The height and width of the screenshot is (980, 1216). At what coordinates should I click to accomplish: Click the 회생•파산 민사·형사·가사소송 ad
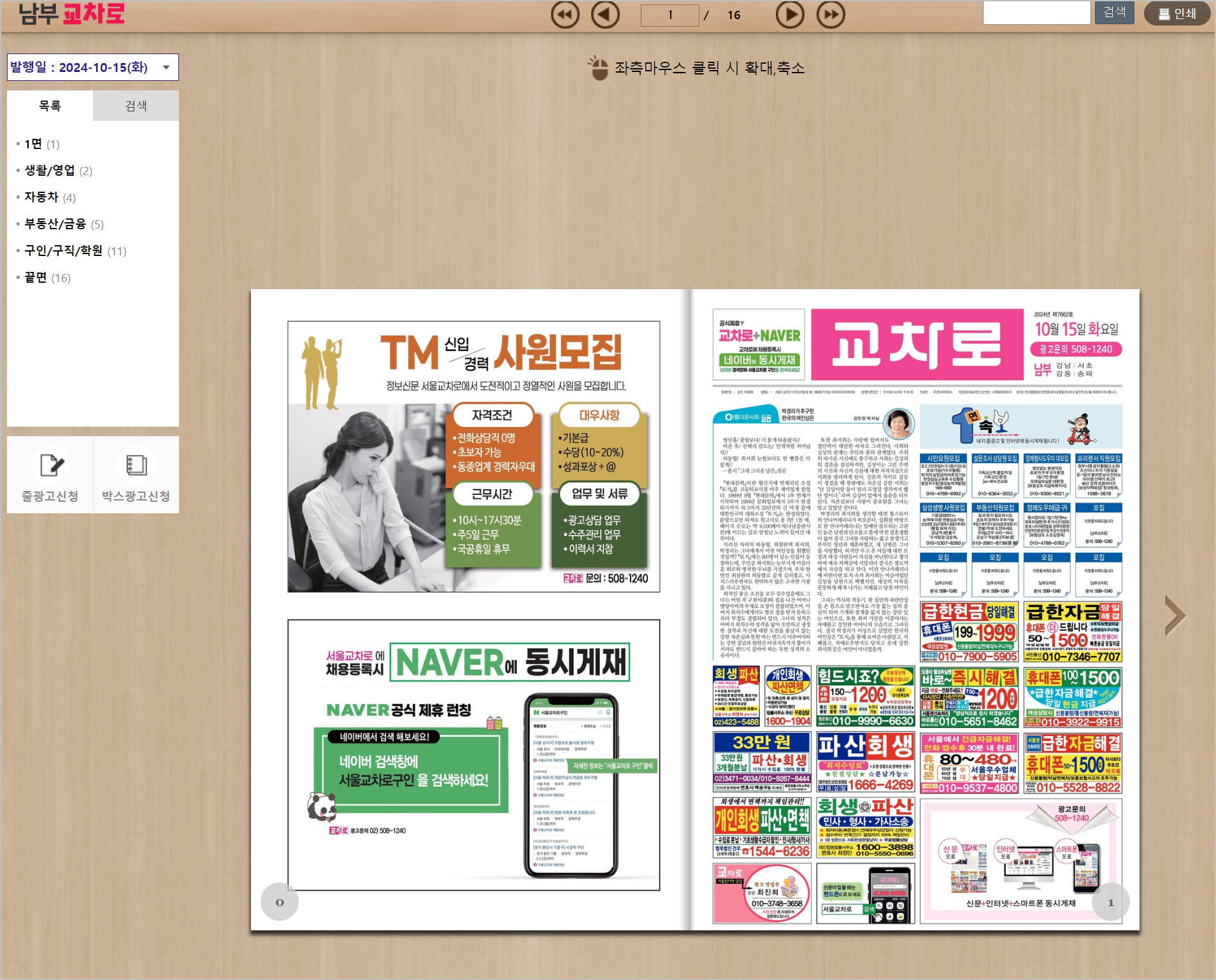point(866,828)
